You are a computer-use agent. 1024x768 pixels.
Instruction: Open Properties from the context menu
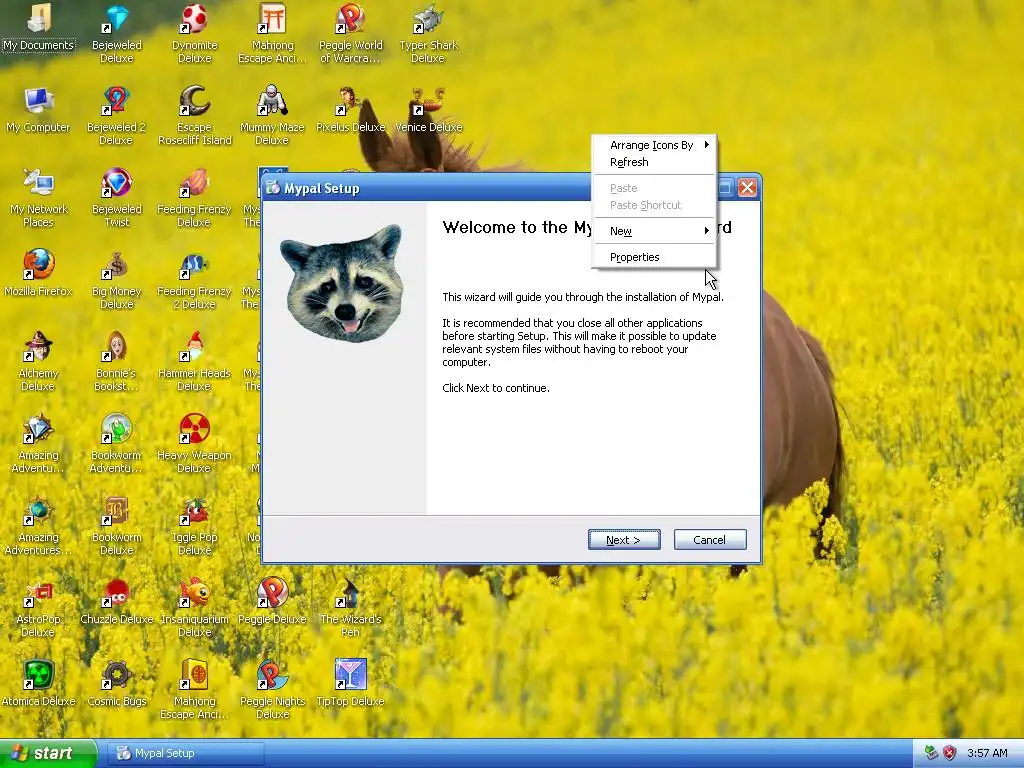654,257
